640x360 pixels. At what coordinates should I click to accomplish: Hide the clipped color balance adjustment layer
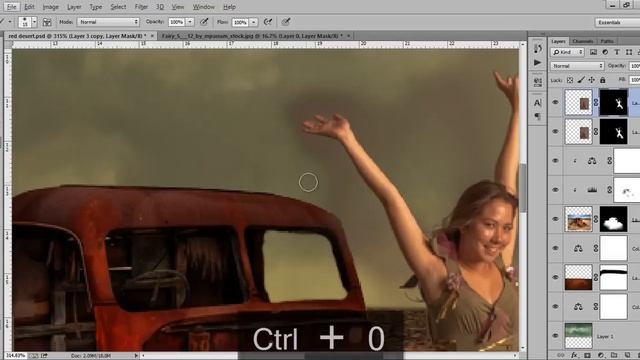(x=555, y=161)
